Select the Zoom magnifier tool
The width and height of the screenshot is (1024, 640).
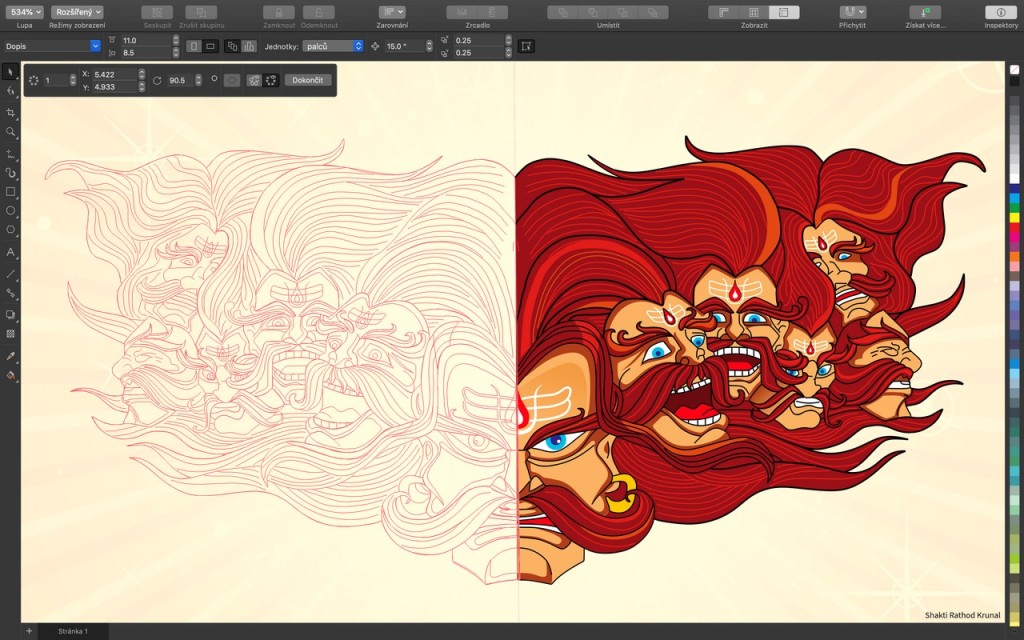click(10, 132)
